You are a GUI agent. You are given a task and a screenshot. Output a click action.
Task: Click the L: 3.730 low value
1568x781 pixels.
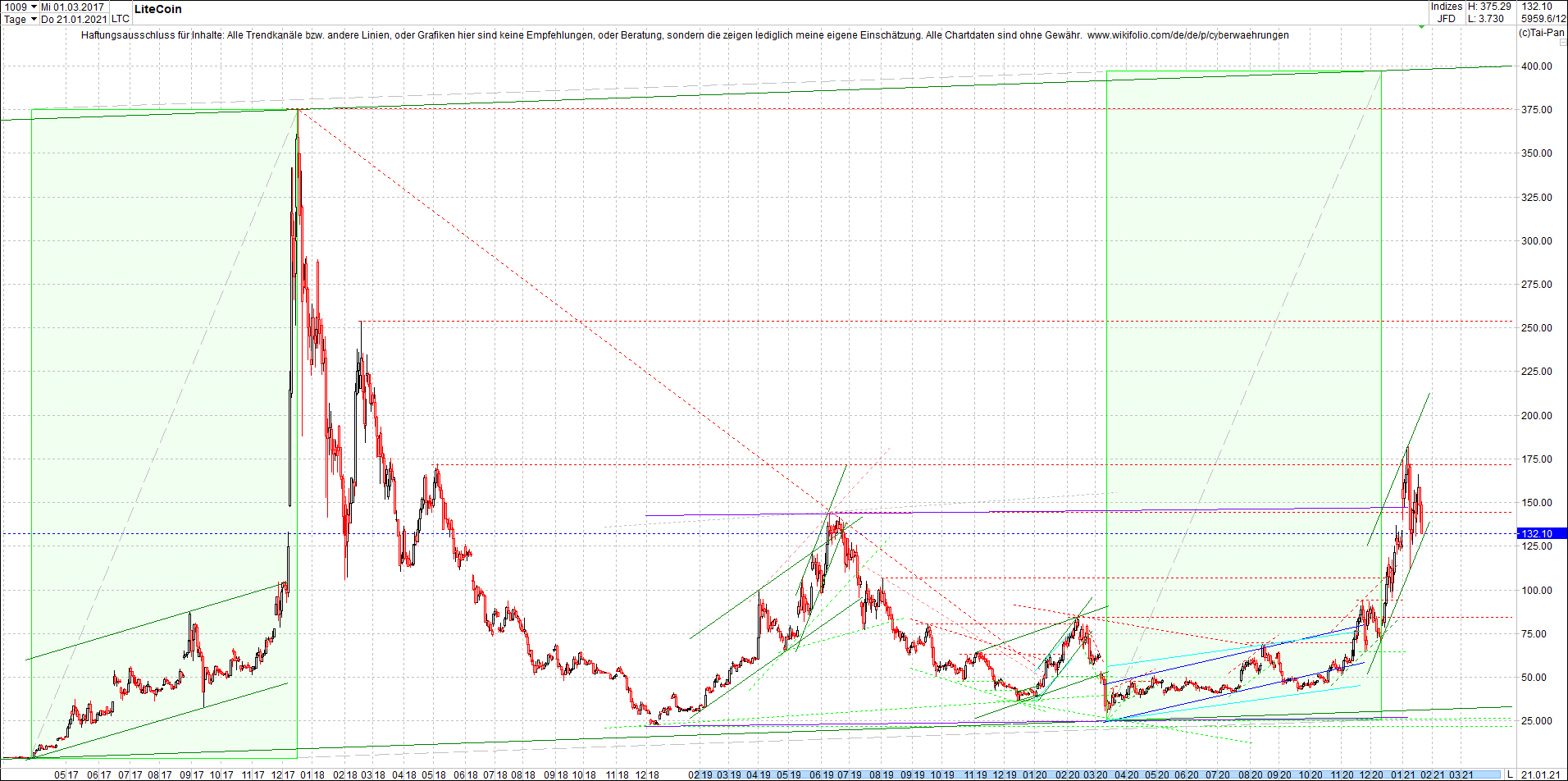(1486, 19)
